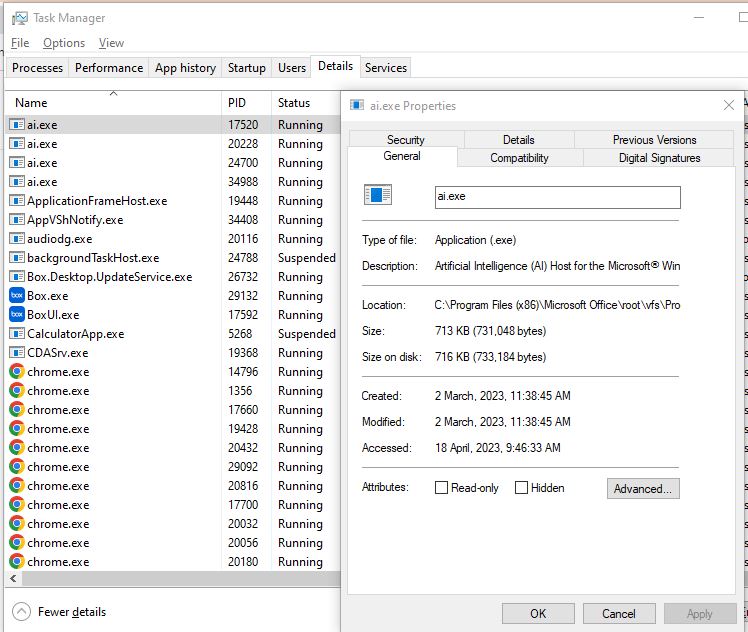Open the Security tab in Properties

405,139
